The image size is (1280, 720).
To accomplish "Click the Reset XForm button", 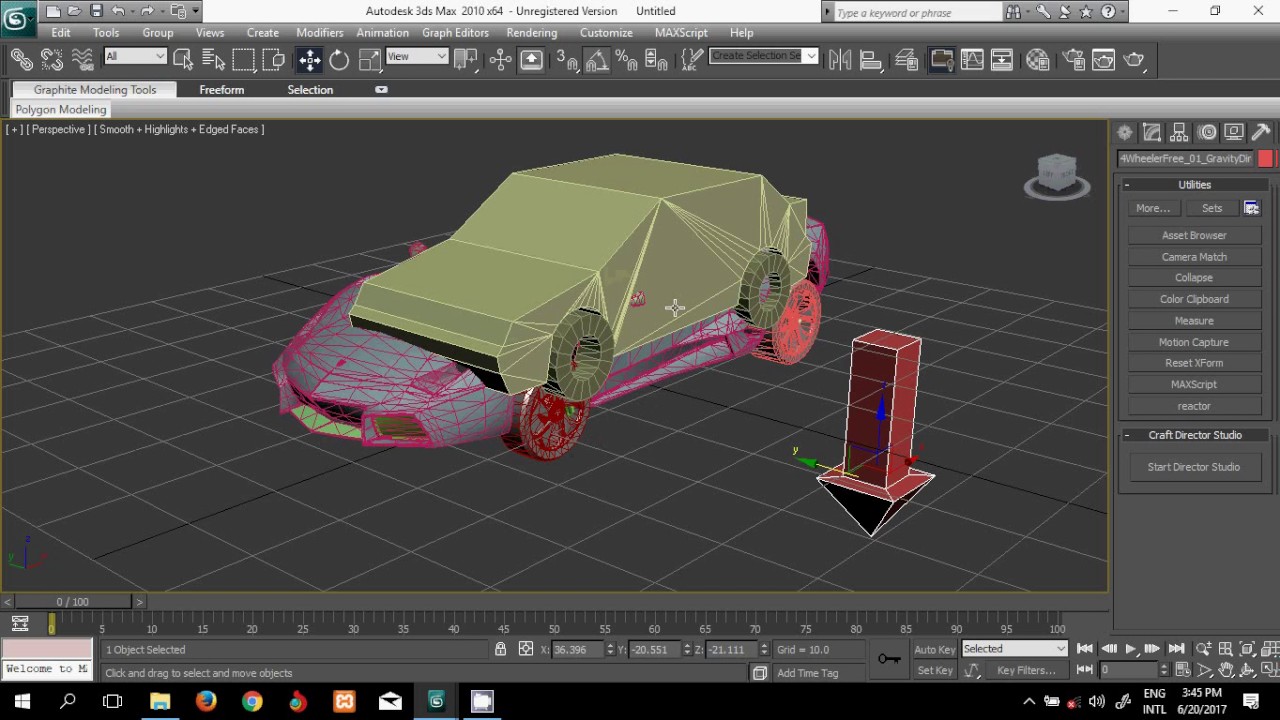I will point(1194,363).
